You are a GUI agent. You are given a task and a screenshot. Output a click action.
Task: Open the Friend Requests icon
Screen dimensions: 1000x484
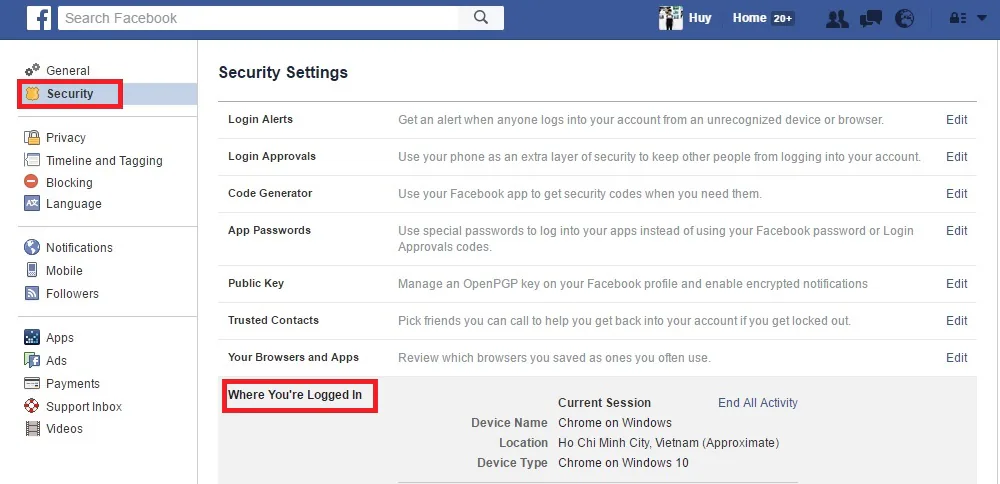[837, 18]
